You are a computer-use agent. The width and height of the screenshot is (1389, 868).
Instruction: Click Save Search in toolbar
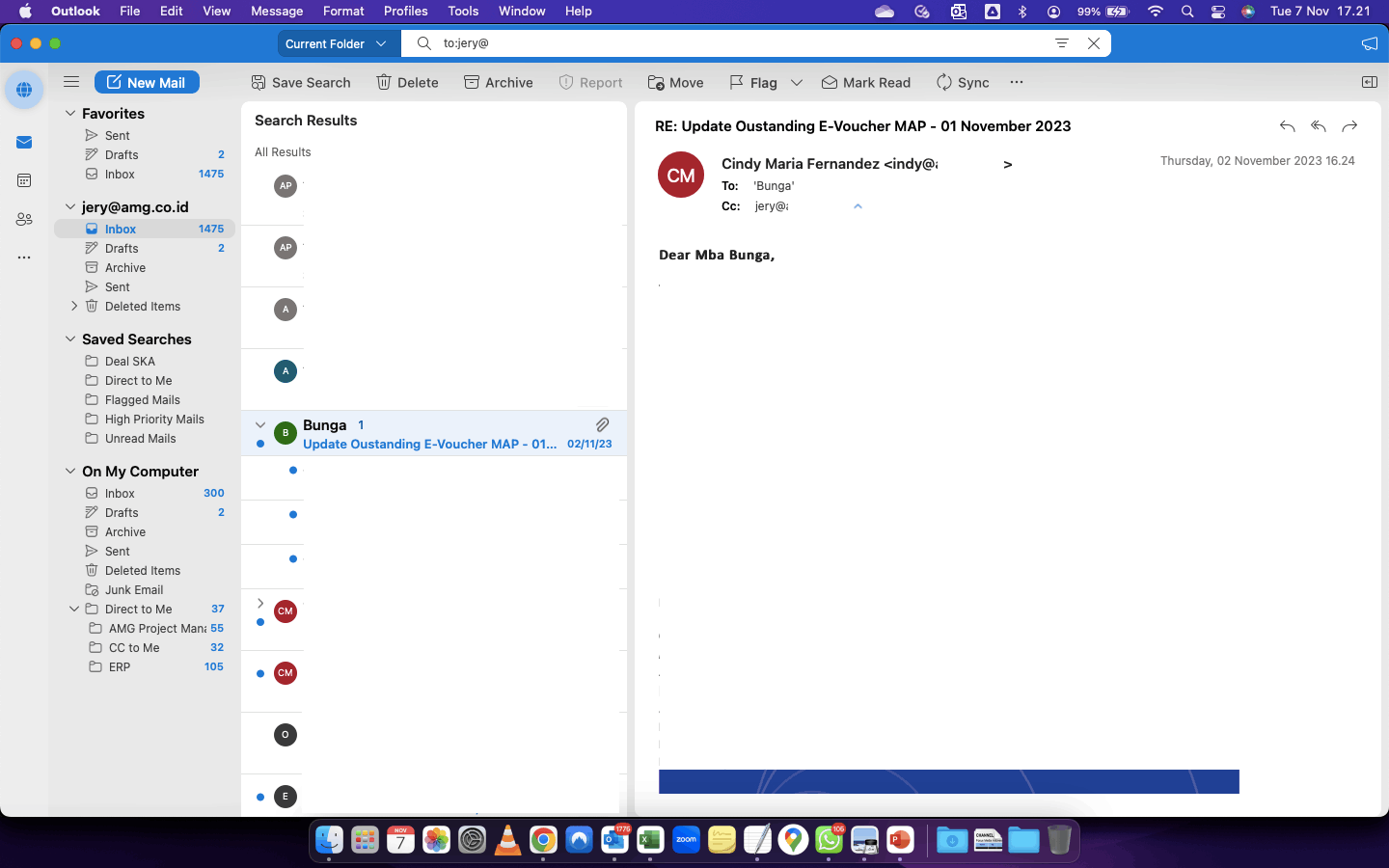[x=300, y=83]
